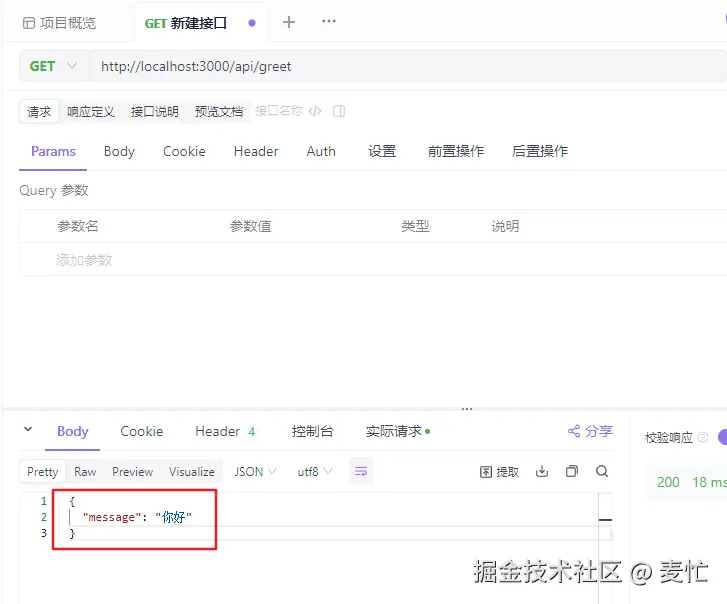This screenshot has width=727, height=604.
Task: Select the response Body tab
Action: [x=72, y=431]
